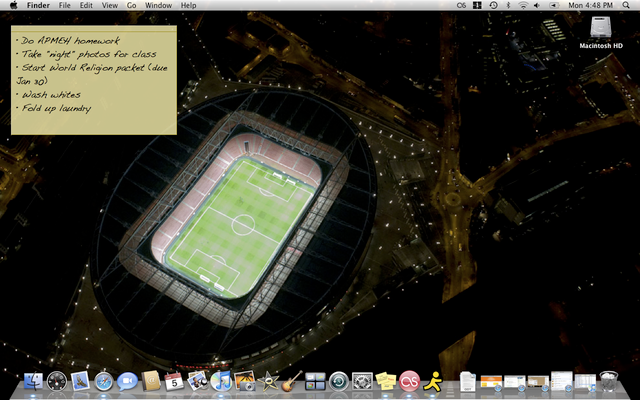Open Finder from the dock

pos(33,381)
